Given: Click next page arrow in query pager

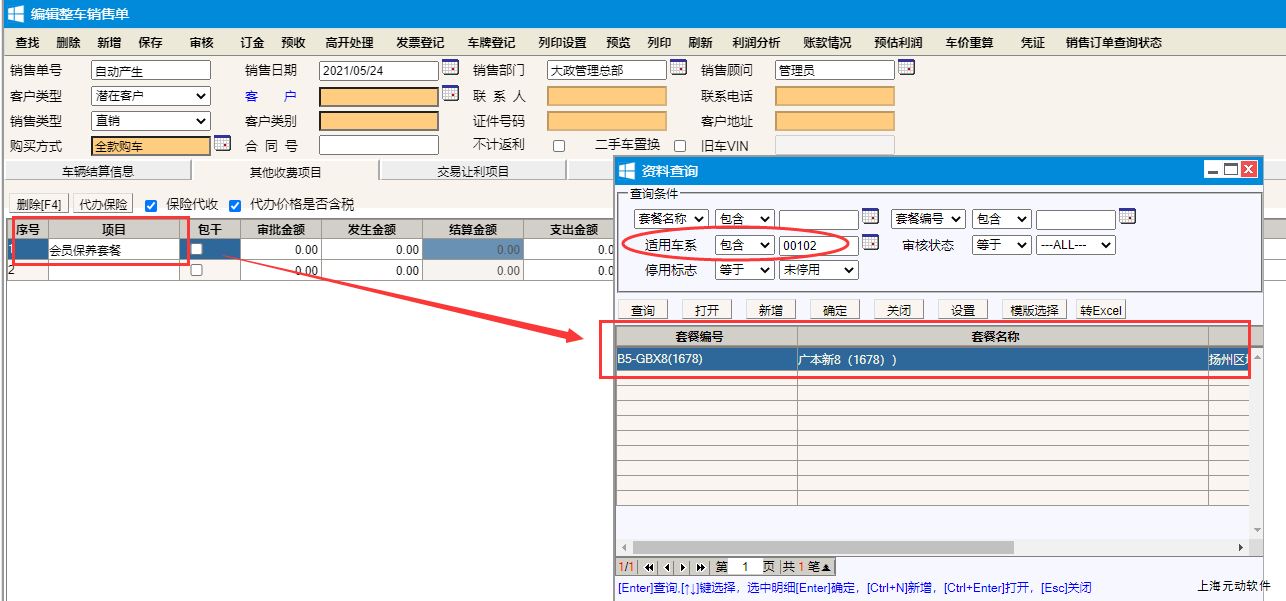Looking at the screenshot, I should click(x=684, y=567).
